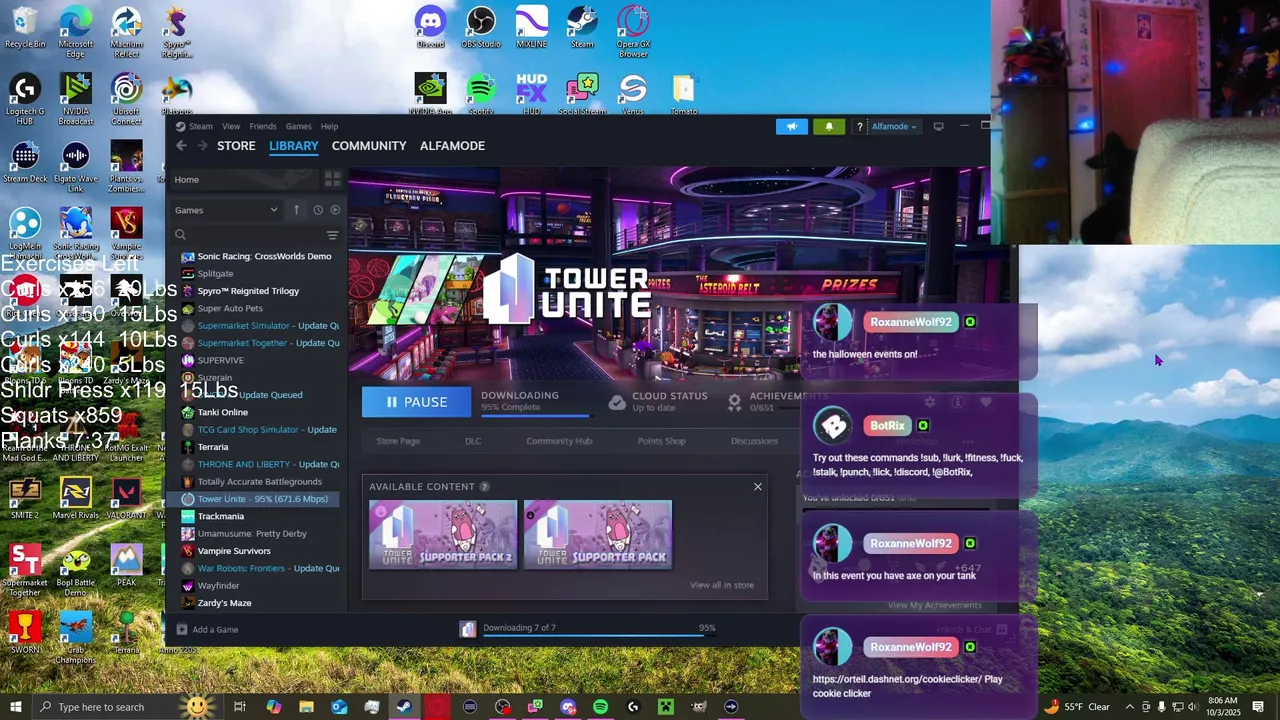Screen dimensions: 1280x720
Task: Open the Friends menu
Action: tap(263, 127)
